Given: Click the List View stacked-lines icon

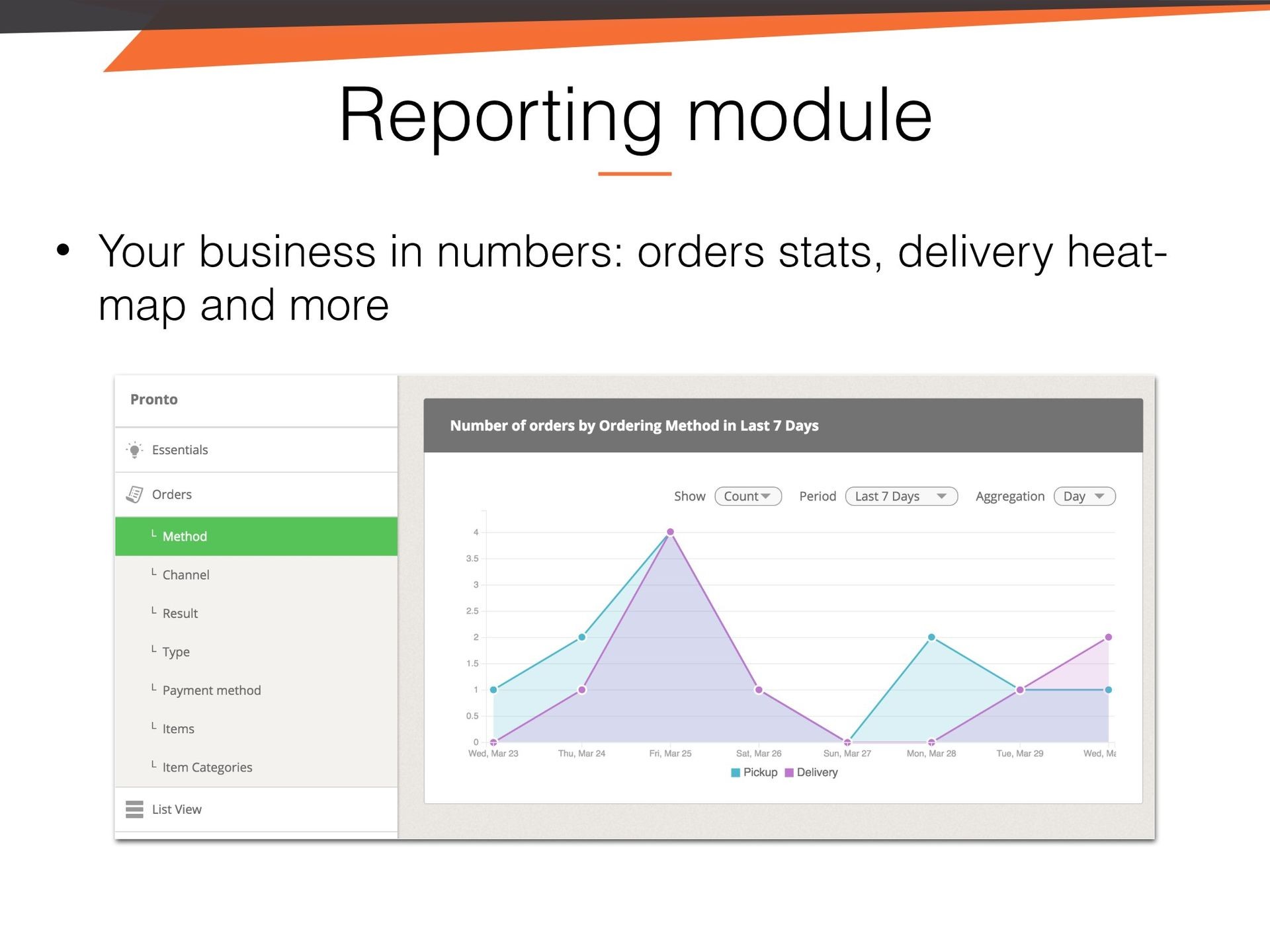Looking at the screenshot, I should (x=134, y=809).
